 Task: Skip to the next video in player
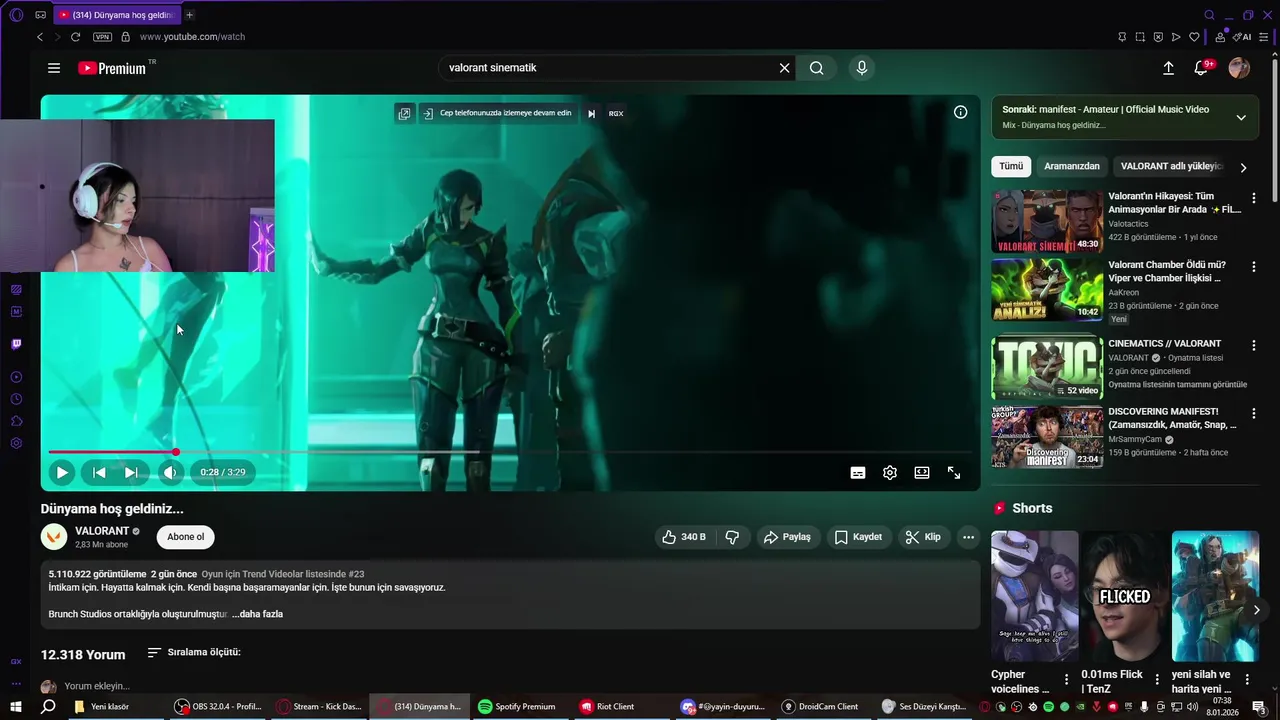[x=131, y=472]
